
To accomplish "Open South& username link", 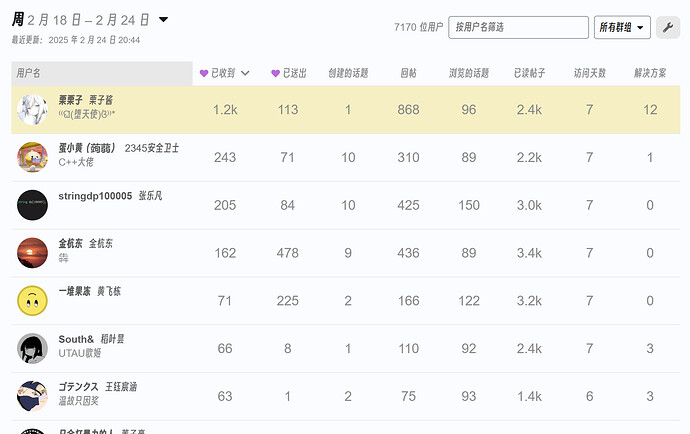I will click(76, 339).
